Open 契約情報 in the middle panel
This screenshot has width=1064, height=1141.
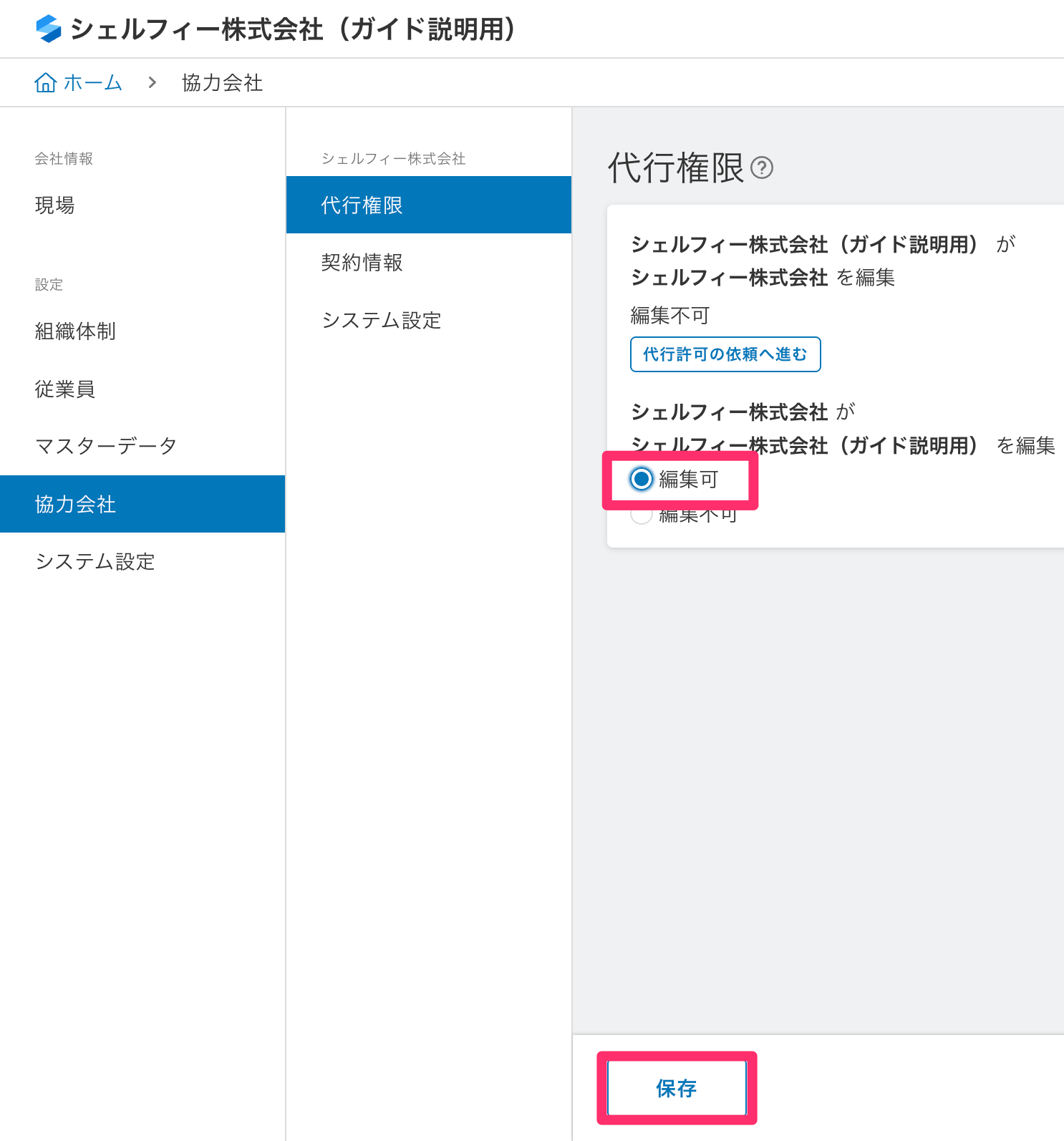[x=429, y=263]
